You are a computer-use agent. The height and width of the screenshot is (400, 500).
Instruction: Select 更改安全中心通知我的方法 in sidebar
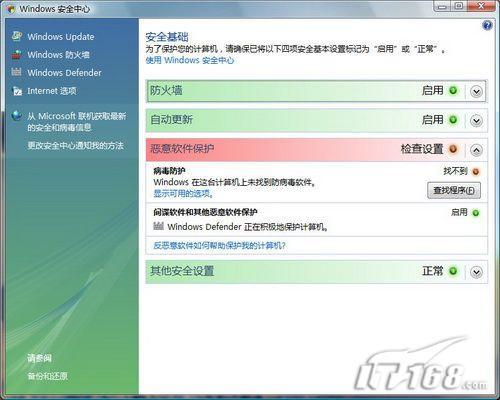[75, 145]
